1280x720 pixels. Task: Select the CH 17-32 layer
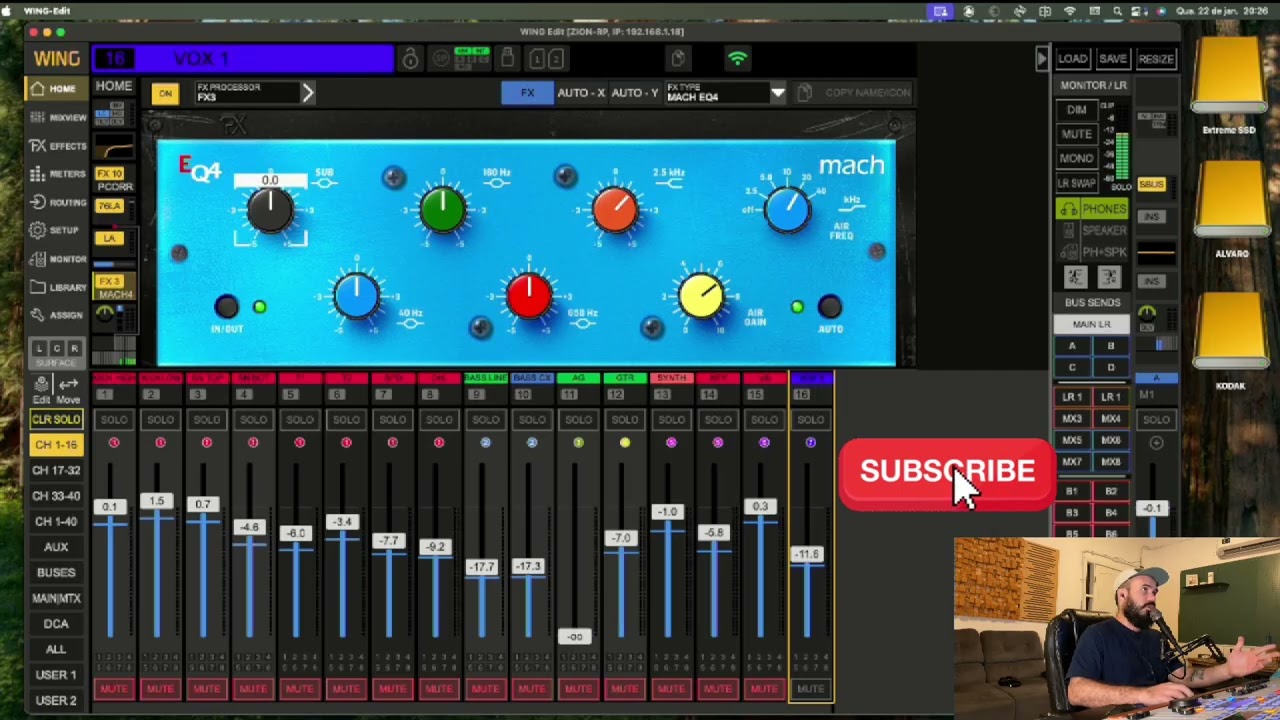56,470
